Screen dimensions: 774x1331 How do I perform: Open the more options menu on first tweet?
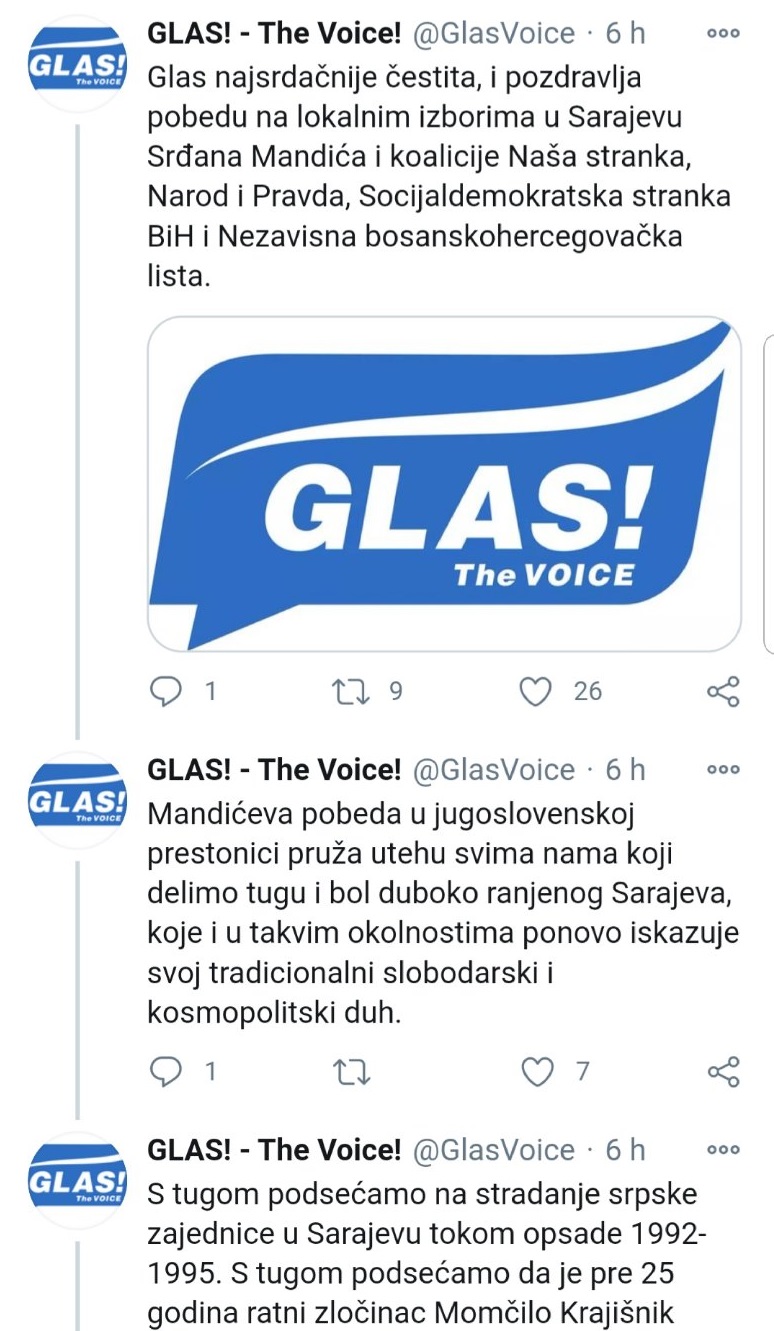[x=722, y=32]
